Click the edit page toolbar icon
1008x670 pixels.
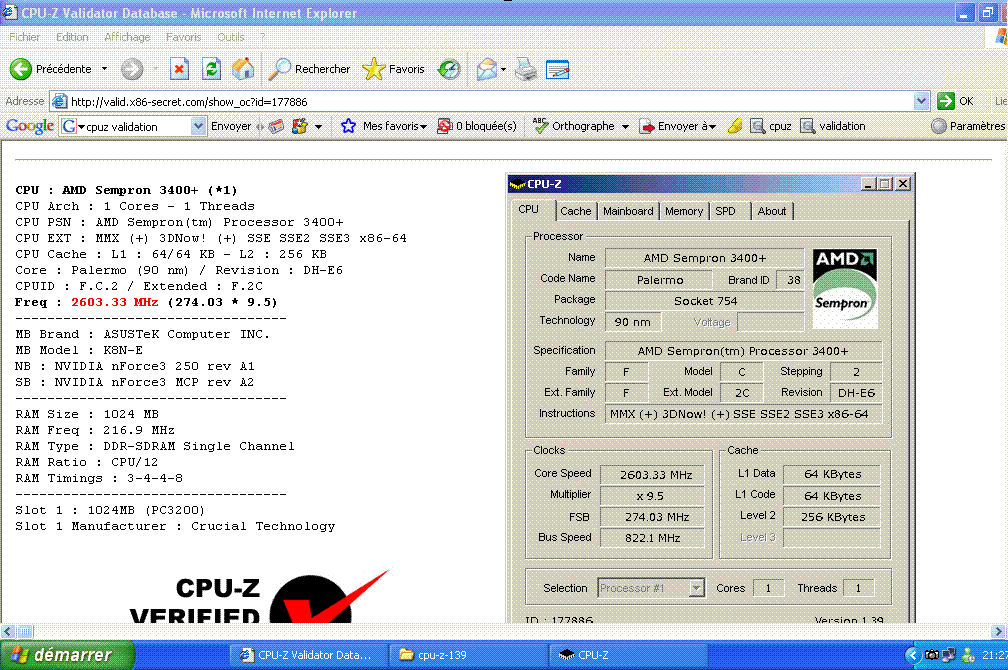pos(557,69)
